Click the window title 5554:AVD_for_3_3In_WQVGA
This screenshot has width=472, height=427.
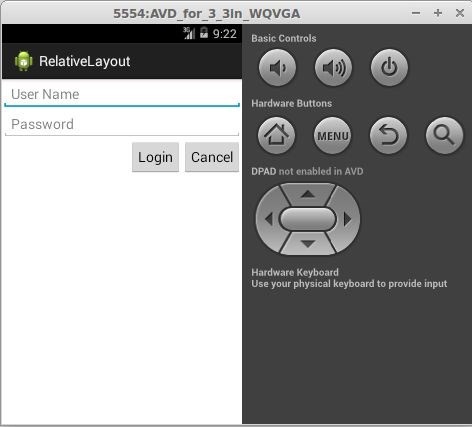click(x=206, y=14)
